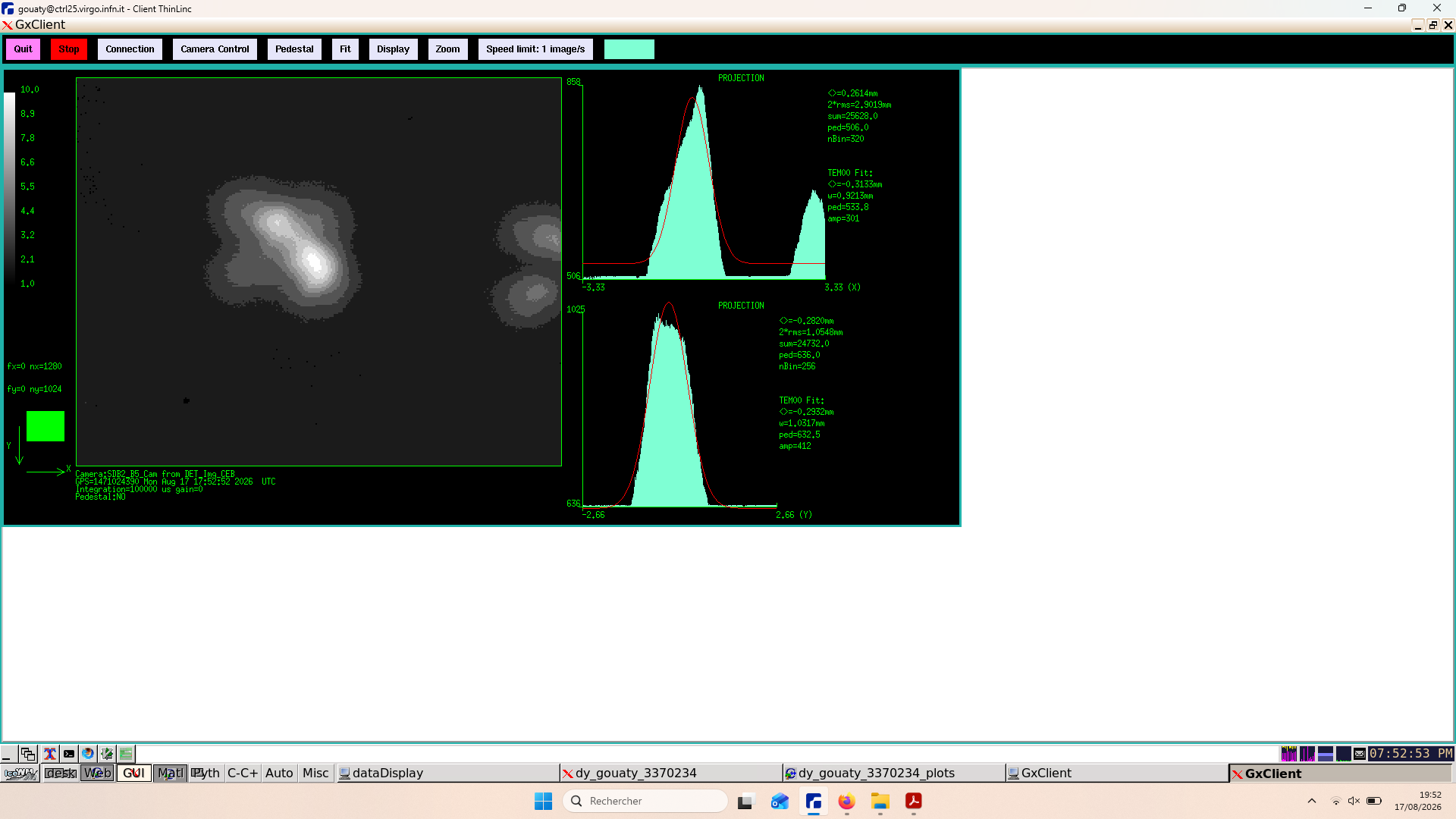Click the GxClient inner window X icon
The image size is (1456, 819).
click(x=8, y=25)
